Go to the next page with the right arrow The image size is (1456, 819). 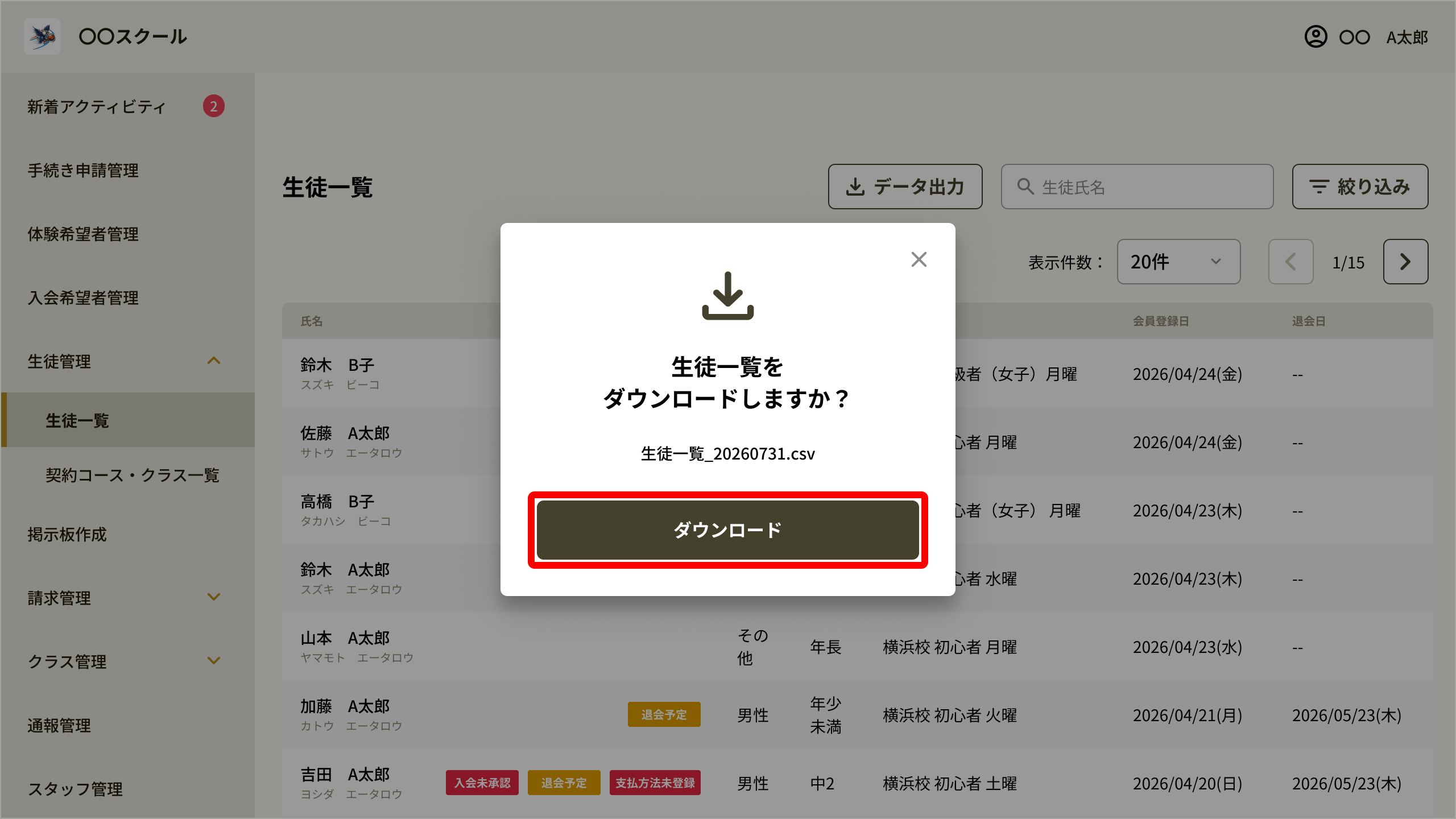pyautogui.click(x=1405, y=262)
